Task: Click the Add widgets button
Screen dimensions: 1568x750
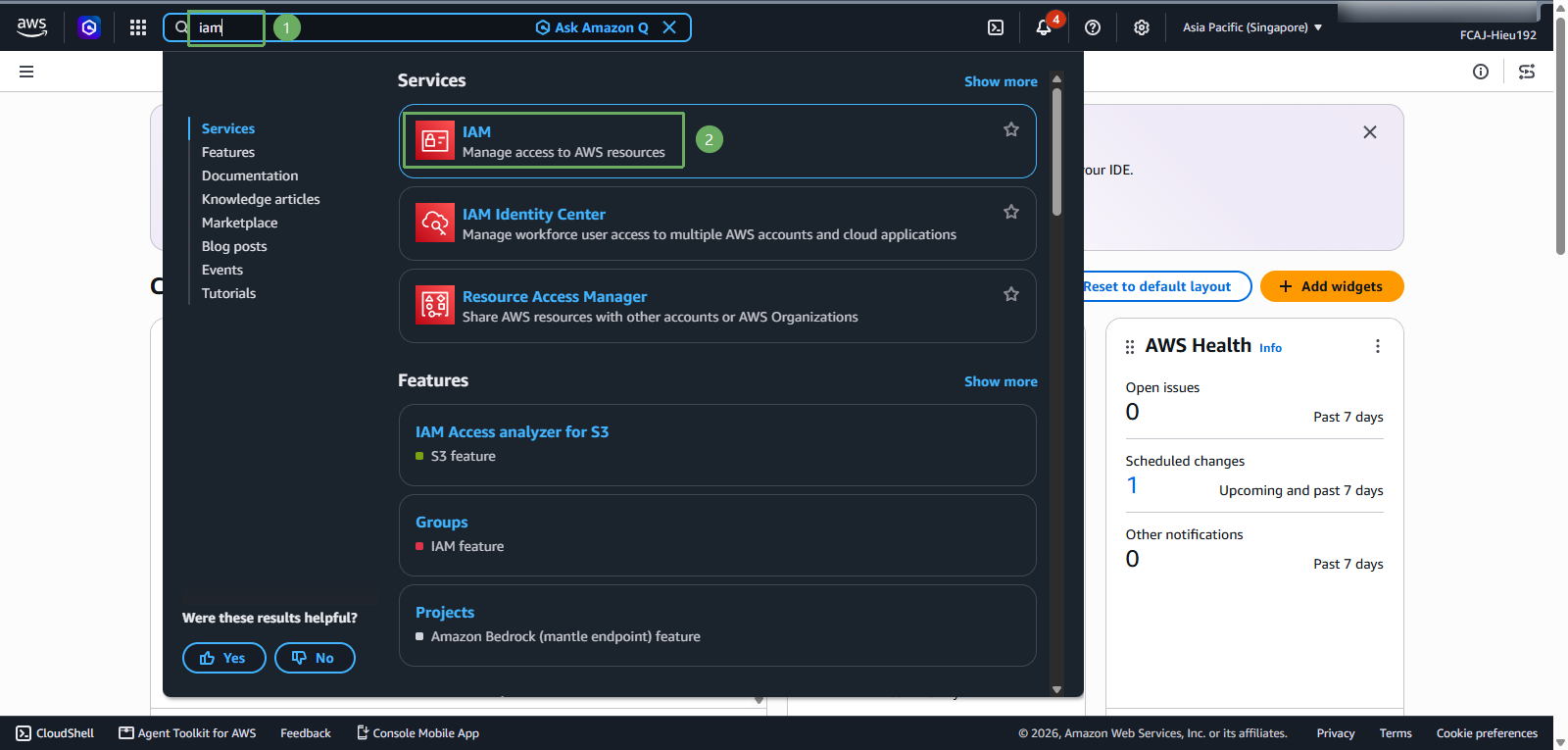Action: [1332, 286]
